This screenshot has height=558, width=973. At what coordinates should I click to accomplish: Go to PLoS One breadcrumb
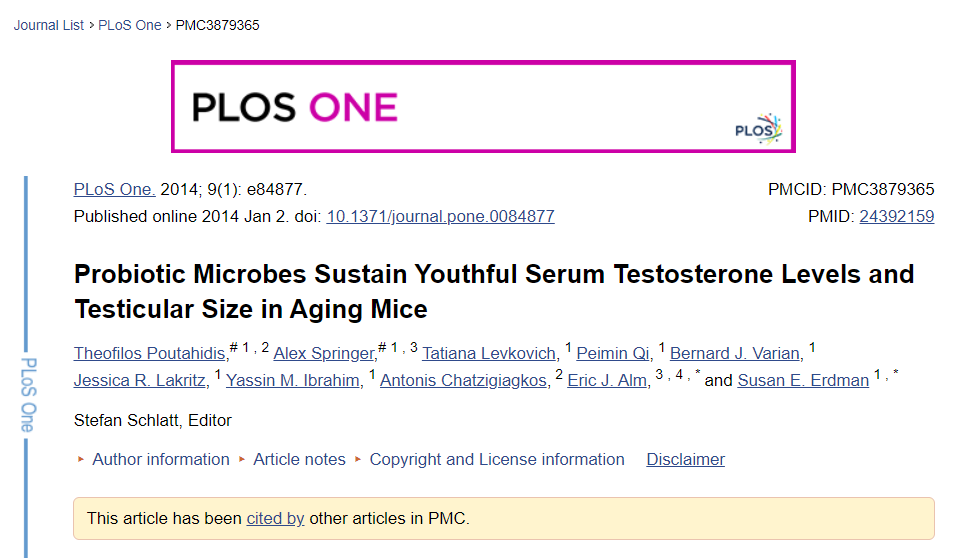[x=129, y=25]
